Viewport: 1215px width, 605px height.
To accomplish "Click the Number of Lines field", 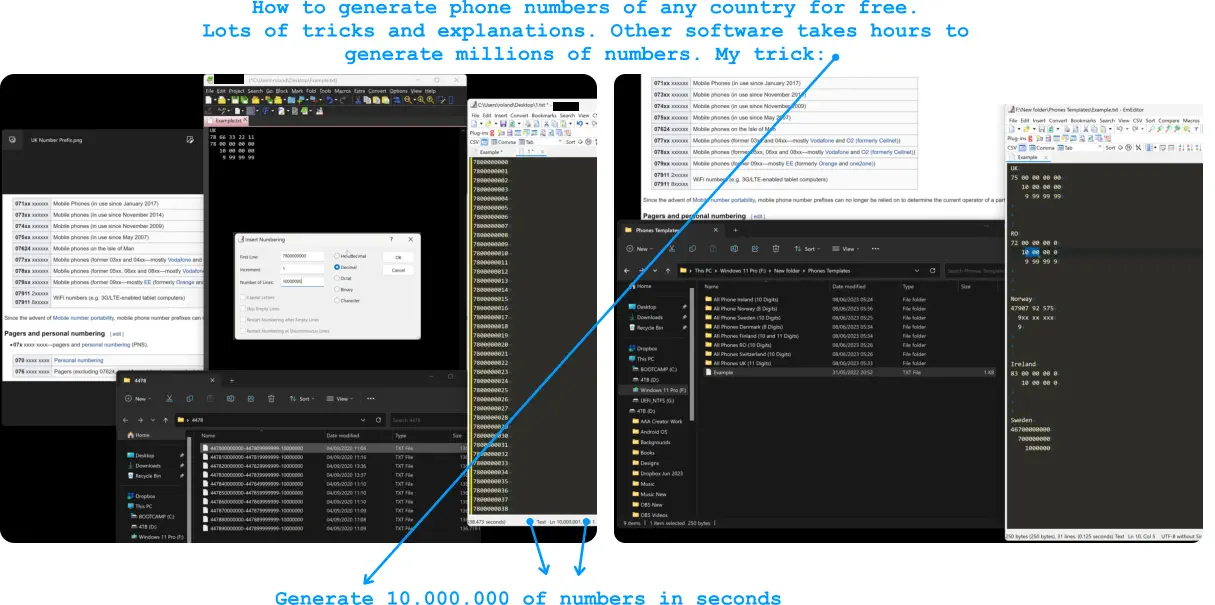I will 302,281.
